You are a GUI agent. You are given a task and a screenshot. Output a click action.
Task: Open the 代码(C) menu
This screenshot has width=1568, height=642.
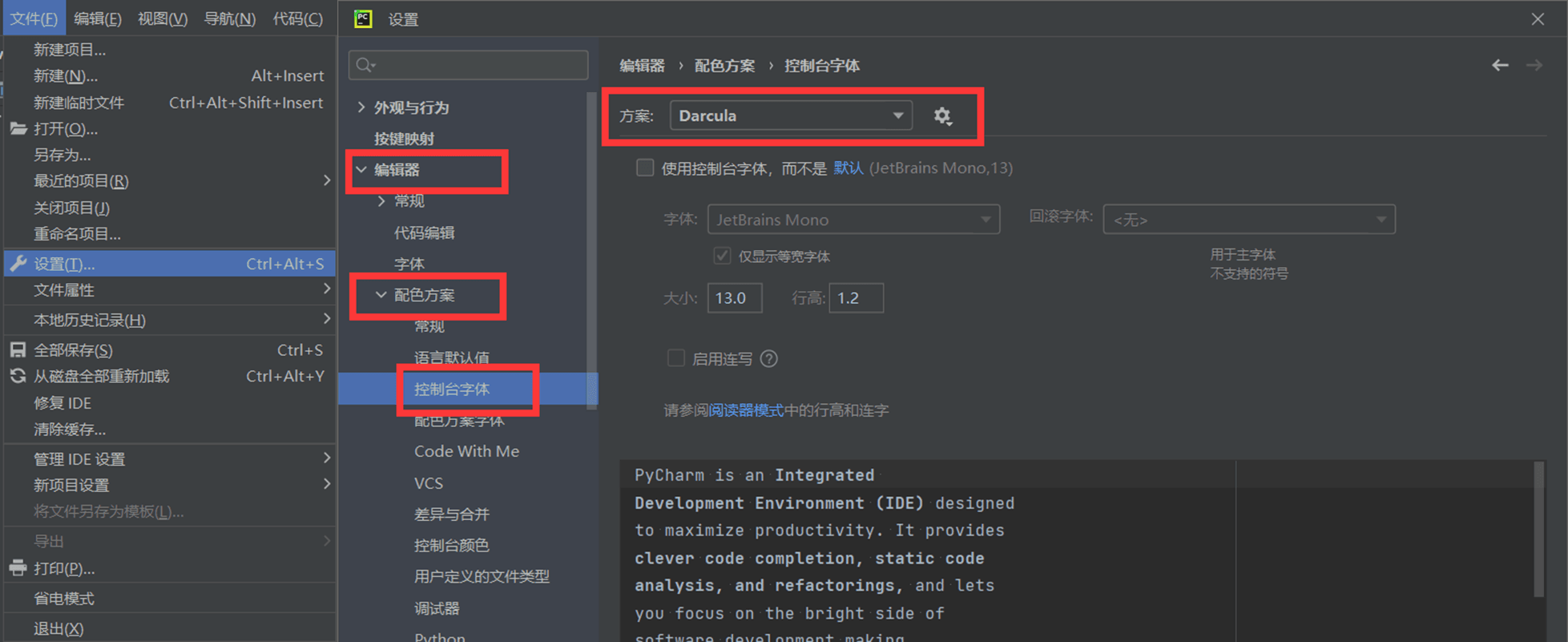pyautogui.click(x=298, y=18)
